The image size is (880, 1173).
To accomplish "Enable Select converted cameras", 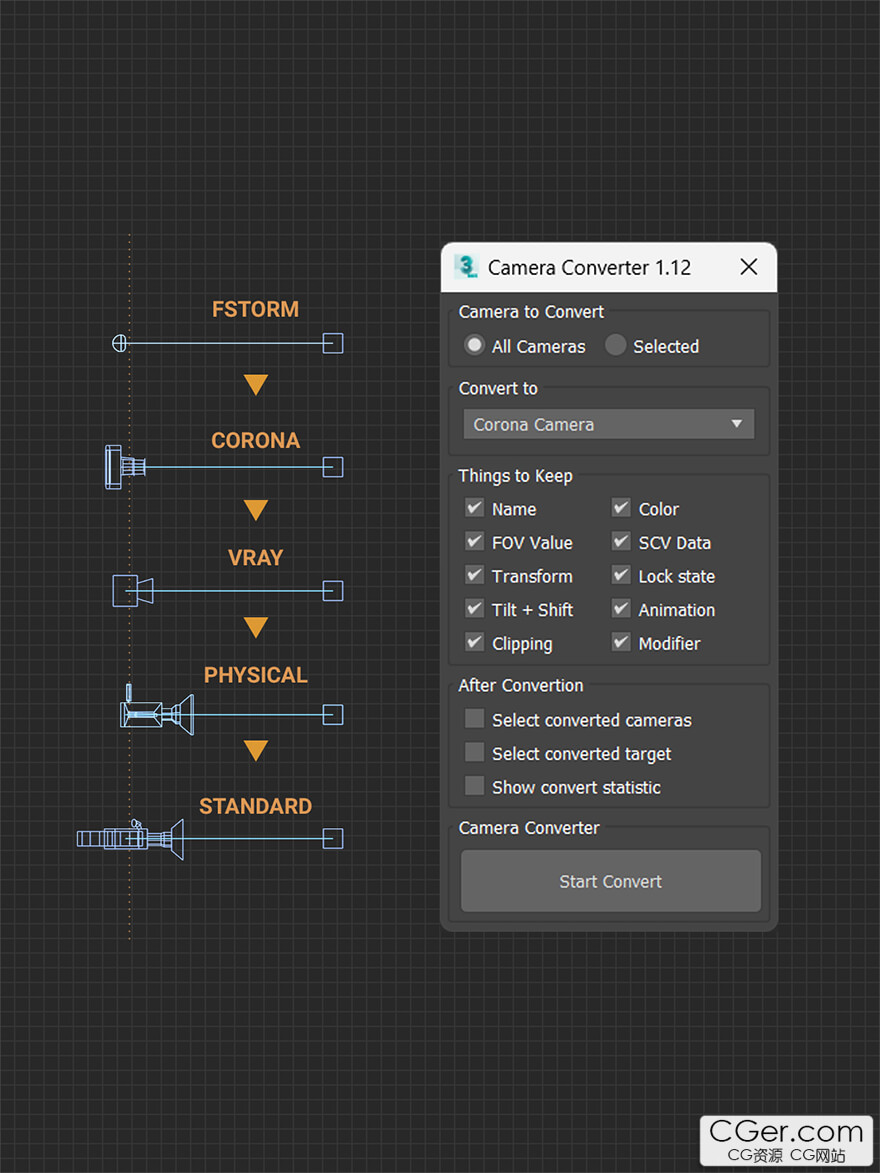I will tap(474, 719).
